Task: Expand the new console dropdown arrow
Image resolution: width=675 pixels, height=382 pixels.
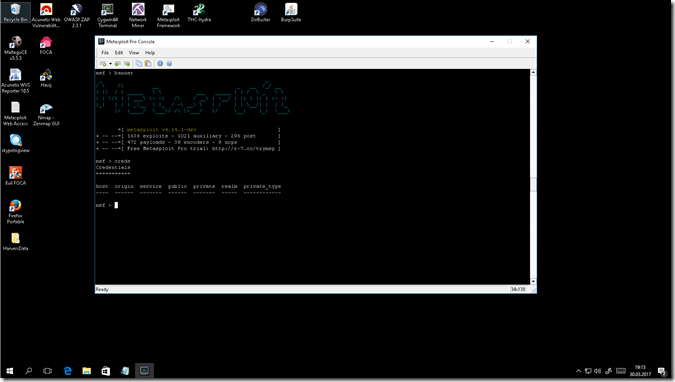Action: click(x=110, y=64)
